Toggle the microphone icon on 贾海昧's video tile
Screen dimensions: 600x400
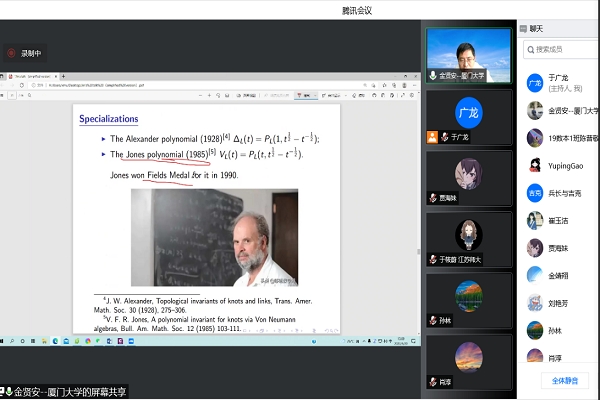pyautogui.click(x=433, y=198)
